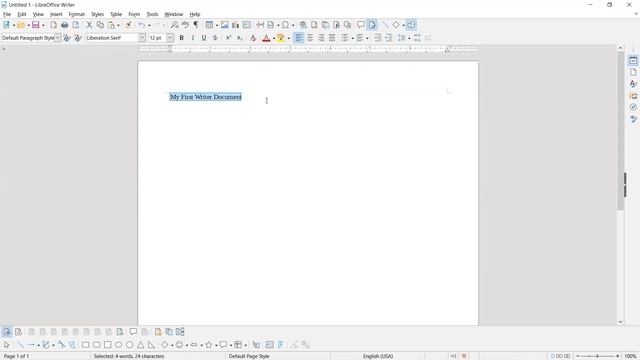Click the Superscript icon
Screen dimensions: 640x360
coord(229,38)
